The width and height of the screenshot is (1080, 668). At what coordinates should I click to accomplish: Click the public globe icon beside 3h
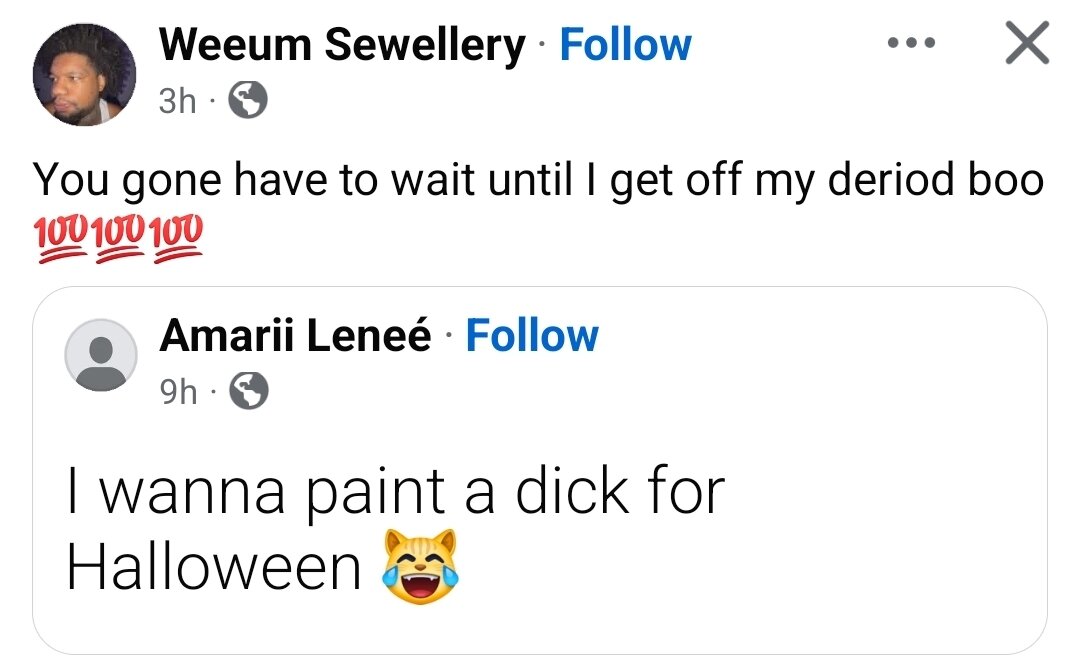pyautogui.click(x=248, y=100)
